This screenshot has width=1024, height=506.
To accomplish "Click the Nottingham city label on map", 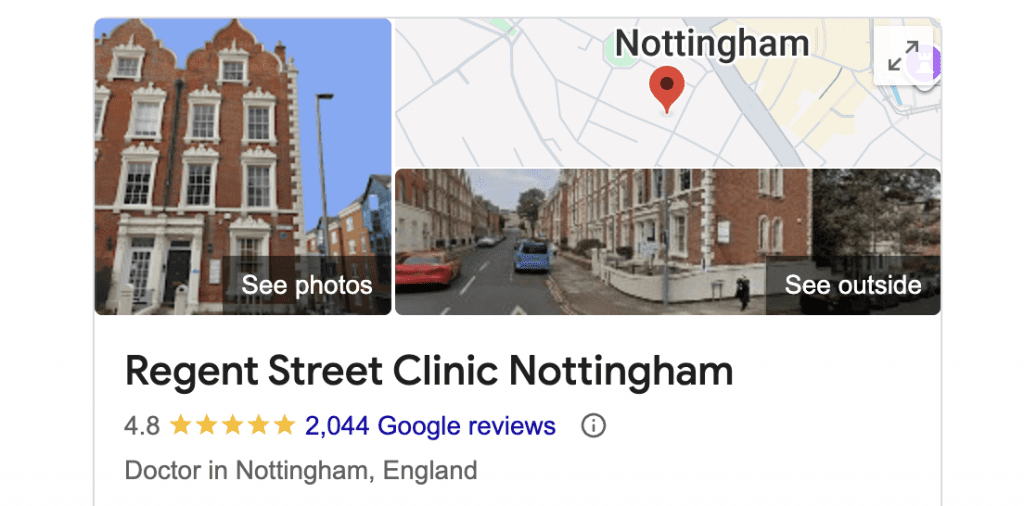I will [x=712, y=44].
